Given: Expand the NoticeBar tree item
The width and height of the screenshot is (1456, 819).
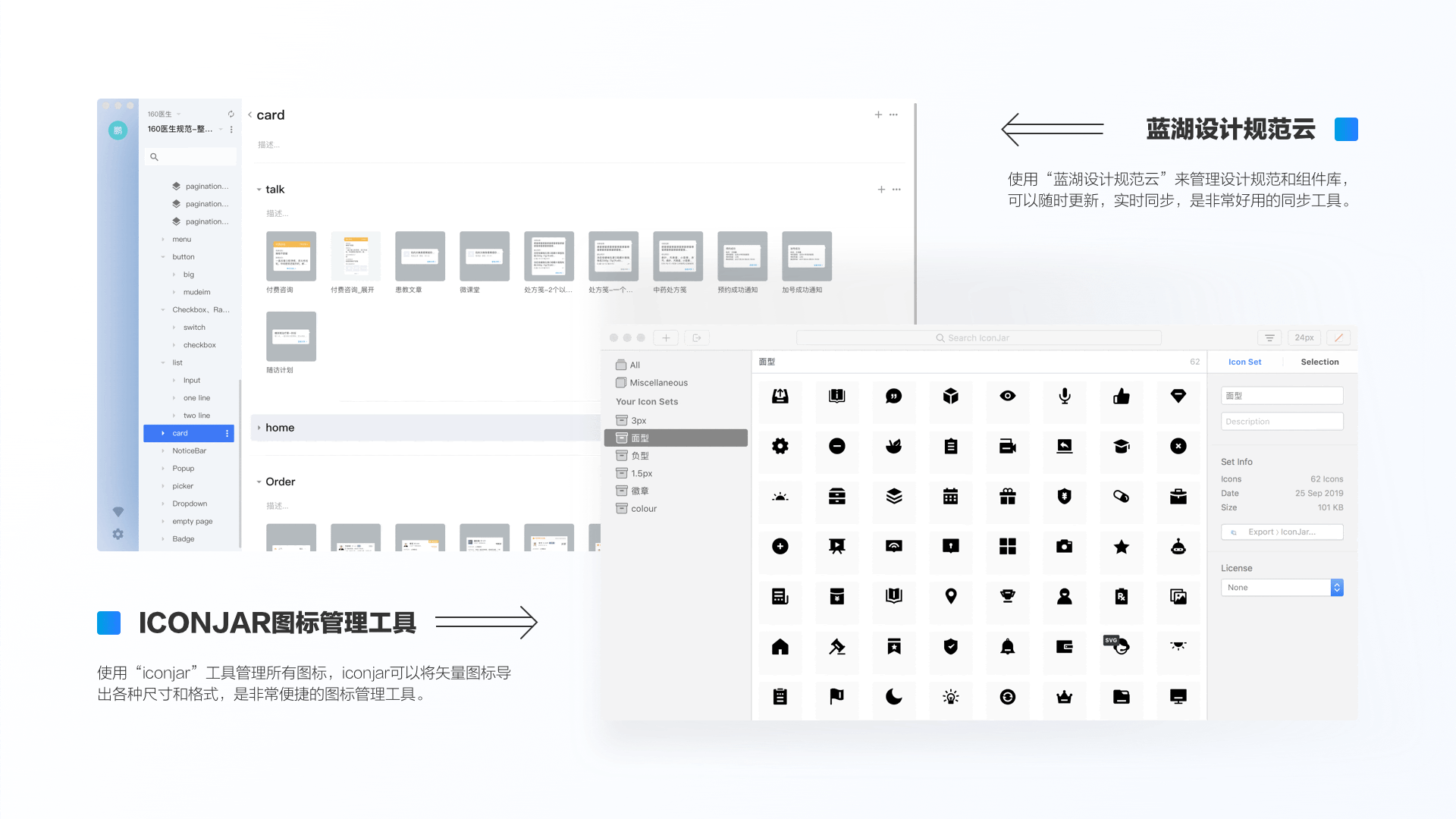Looking at the screenshot, I should pos(163,451).
